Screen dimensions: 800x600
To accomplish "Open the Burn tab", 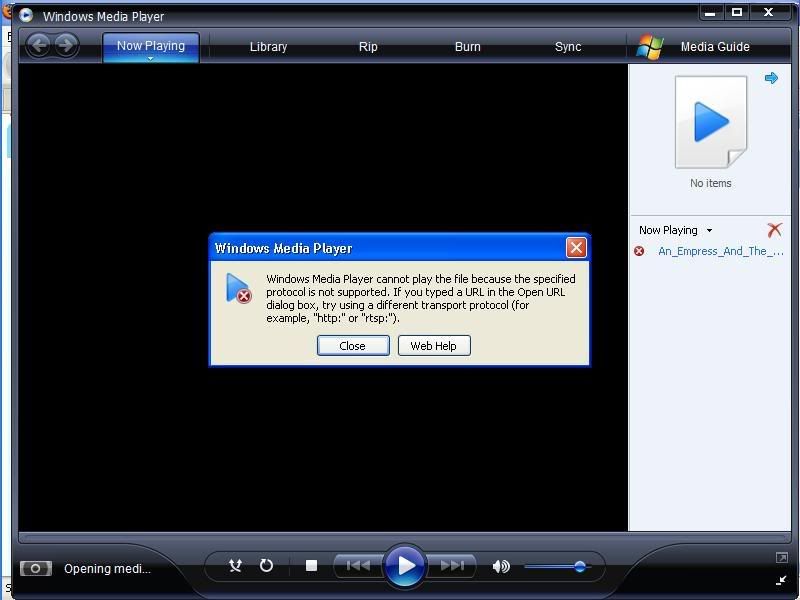I will click(x=467, y=47).
